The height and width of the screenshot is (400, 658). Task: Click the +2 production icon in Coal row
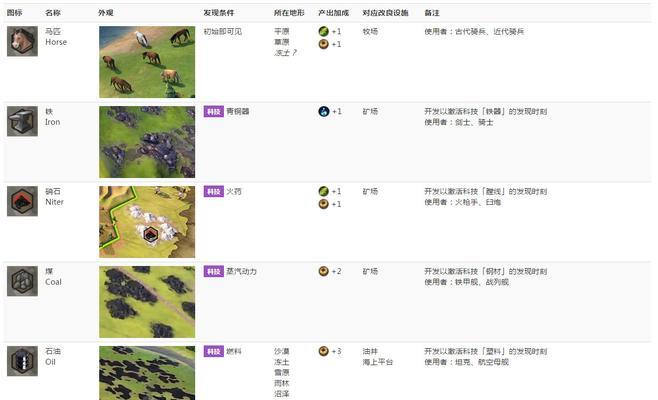tap(323, 271)
